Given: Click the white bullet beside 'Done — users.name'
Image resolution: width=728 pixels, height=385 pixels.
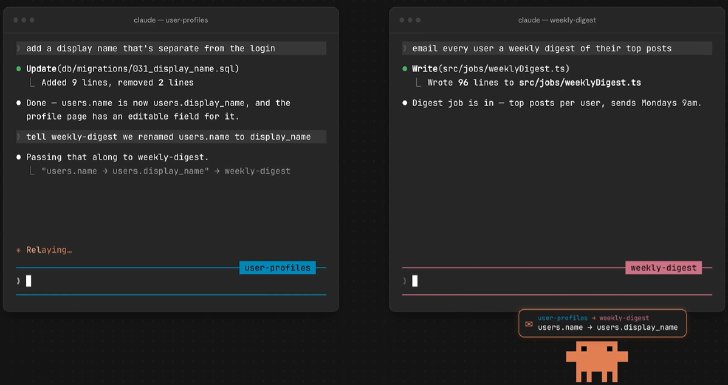Looking at the screenshot, I should (19, 103).
